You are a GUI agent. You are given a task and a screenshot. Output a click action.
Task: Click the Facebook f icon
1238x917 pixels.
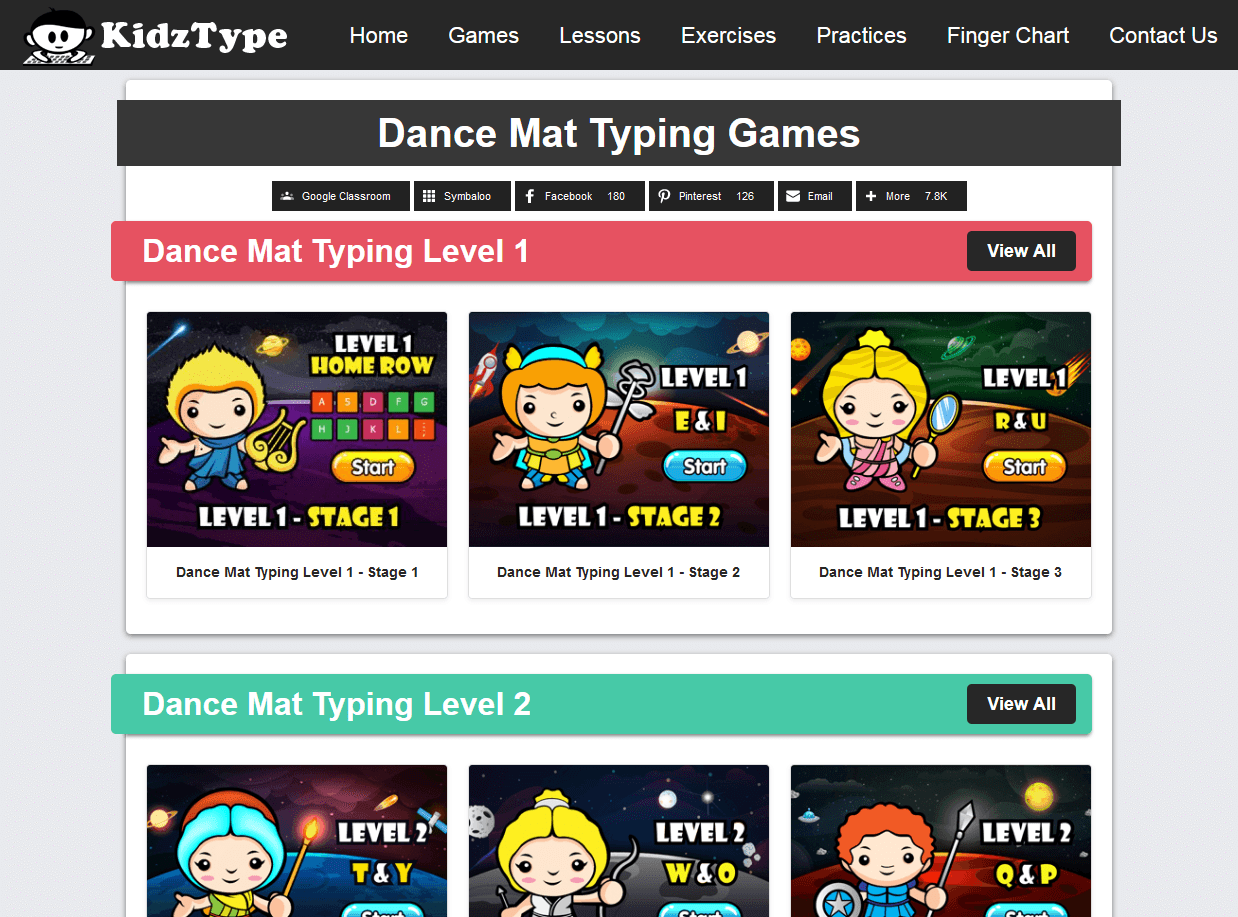pyautogui.click(x=530, y=196)
